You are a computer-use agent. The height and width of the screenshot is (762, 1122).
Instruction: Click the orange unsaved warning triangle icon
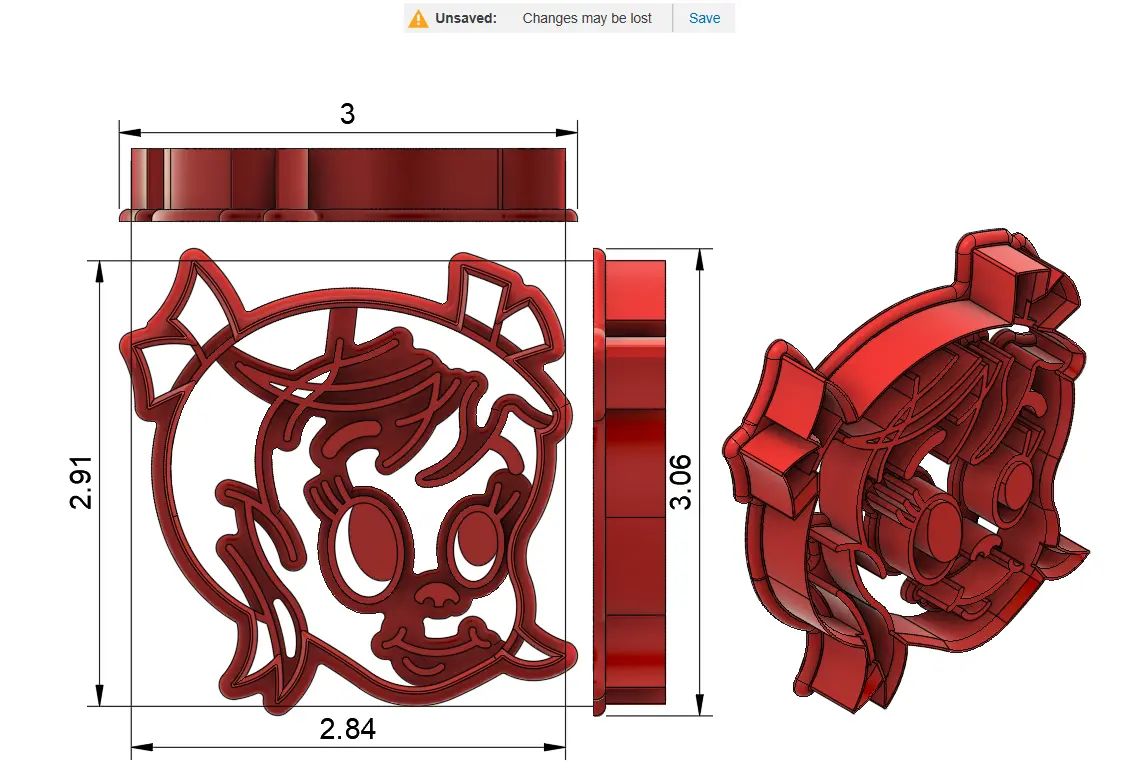pos(418,19)
